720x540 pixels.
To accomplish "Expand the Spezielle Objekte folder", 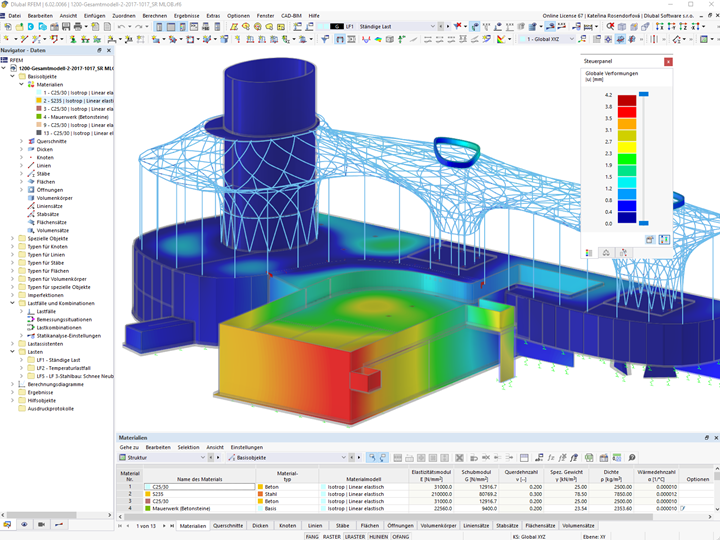I will [x=12, y=238].
